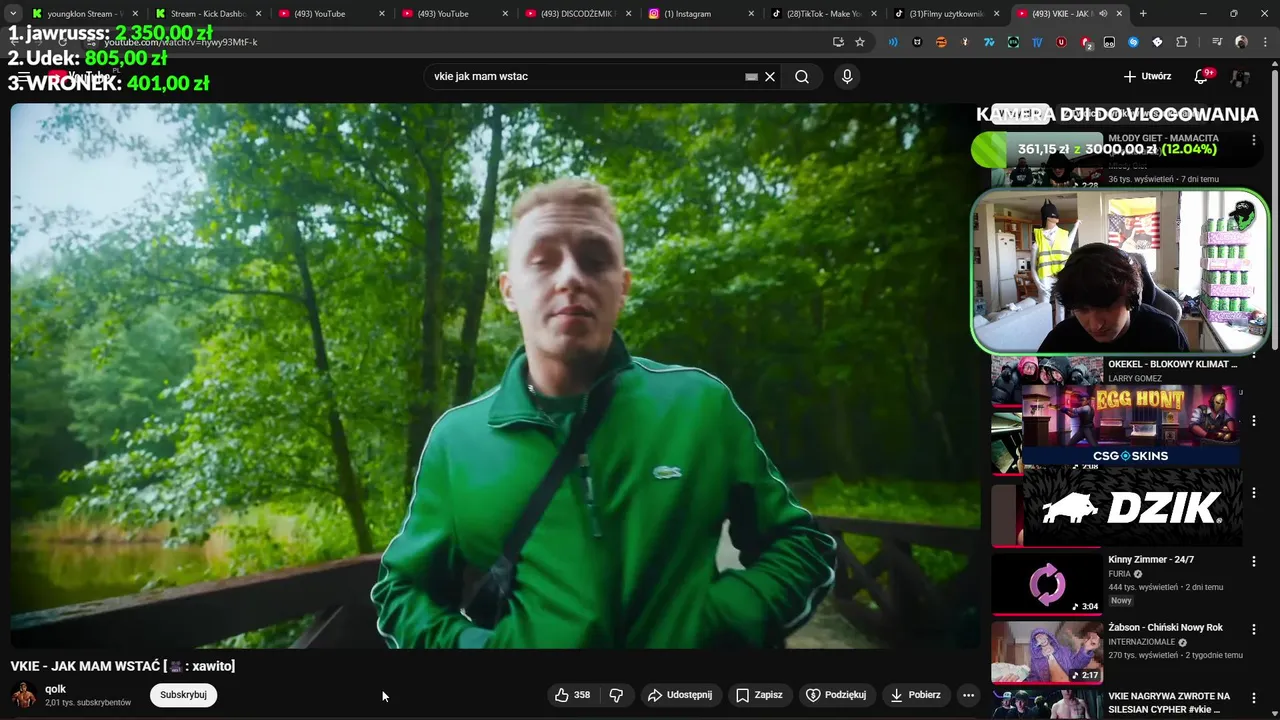Click the Podziękuj thanks button
The width and height of the screenshot is (1280, 720).
837,695
